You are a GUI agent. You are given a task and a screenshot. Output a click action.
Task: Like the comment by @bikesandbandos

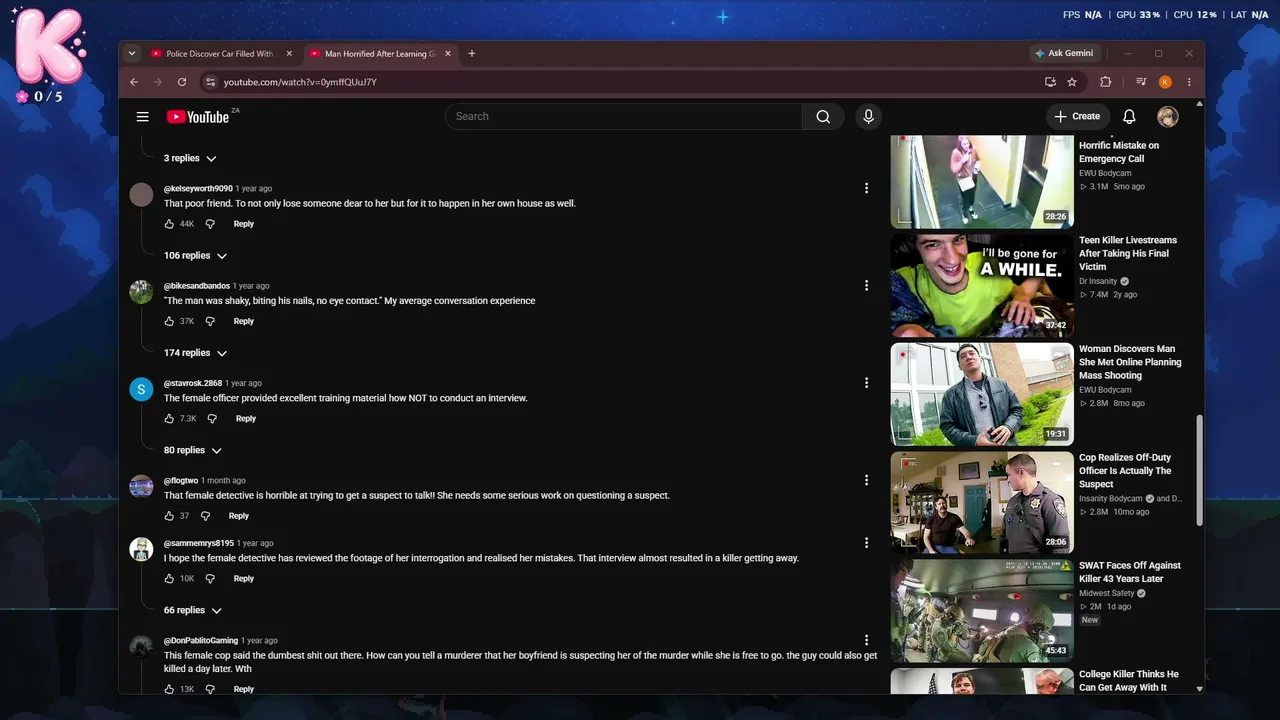169,321
